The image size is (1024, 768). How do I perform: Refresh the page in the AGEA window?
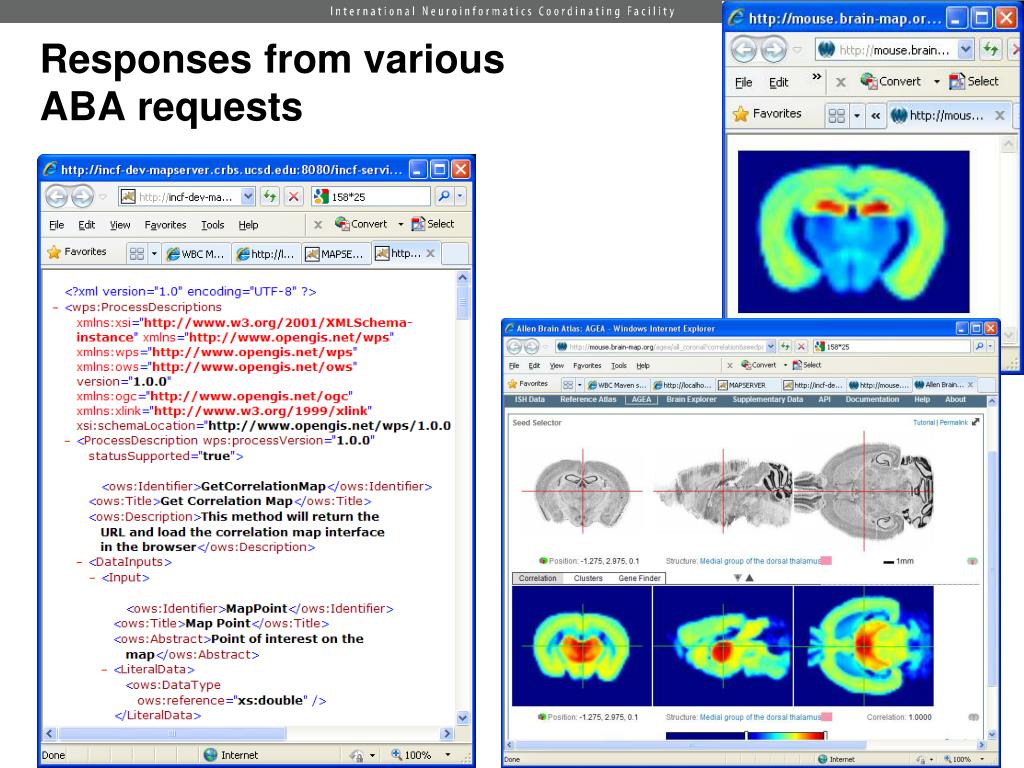pyautogui.click(x=785, y=346)
